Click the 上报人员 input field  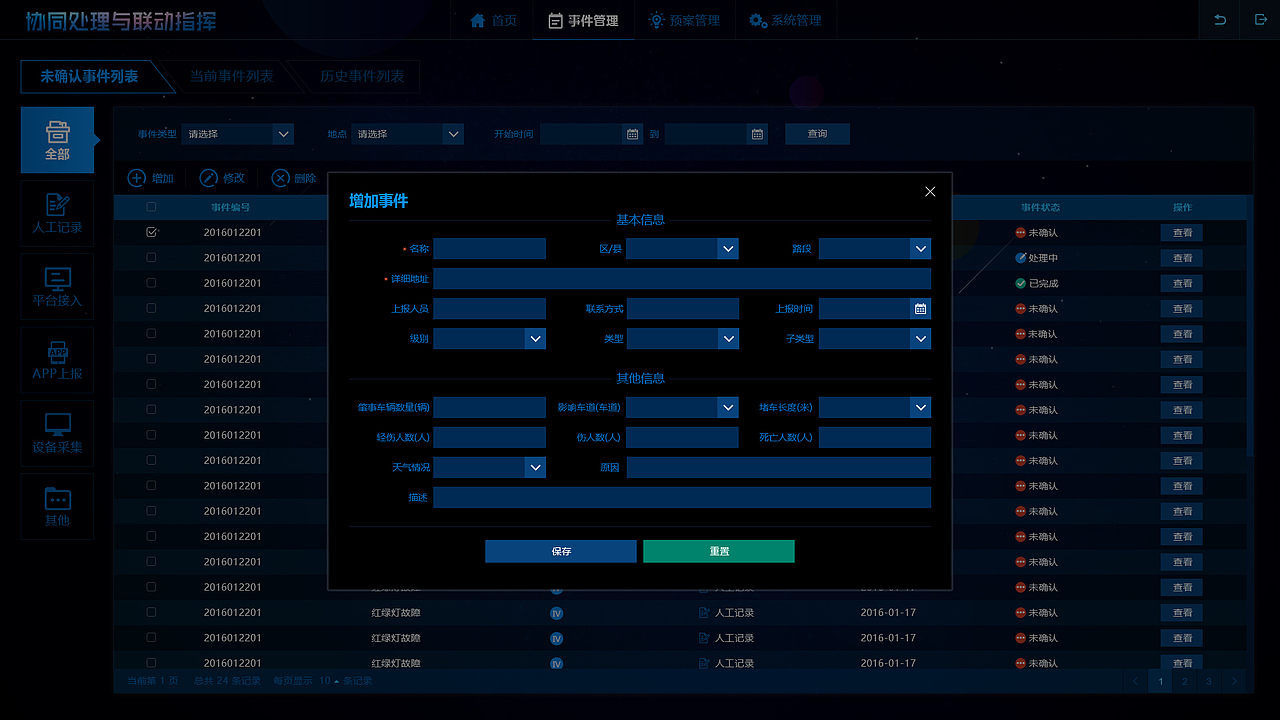click(490, 309)
